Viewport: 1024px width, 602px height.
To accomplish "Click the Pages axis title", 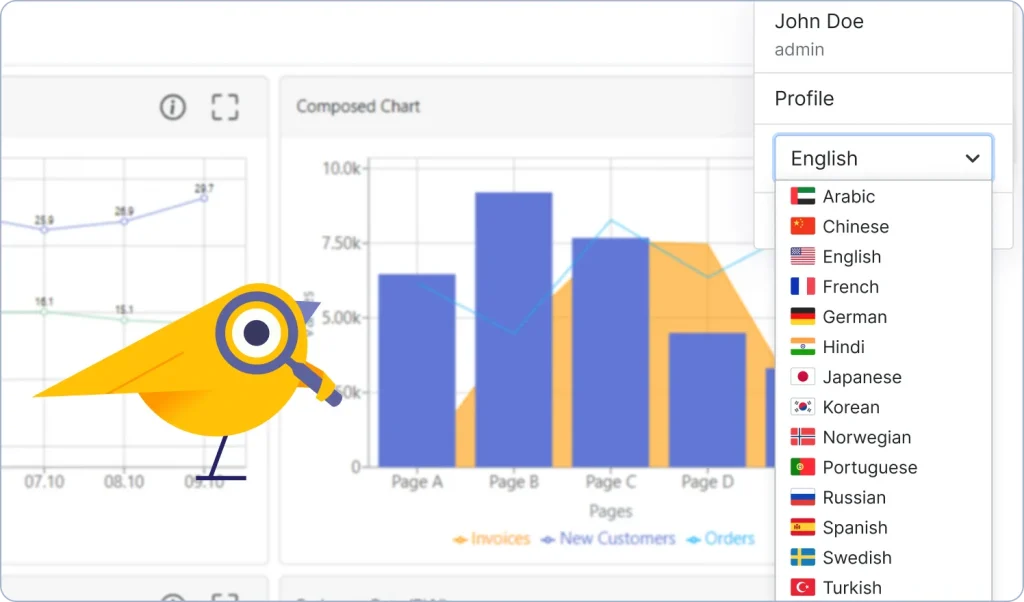I will click(611, 511).
